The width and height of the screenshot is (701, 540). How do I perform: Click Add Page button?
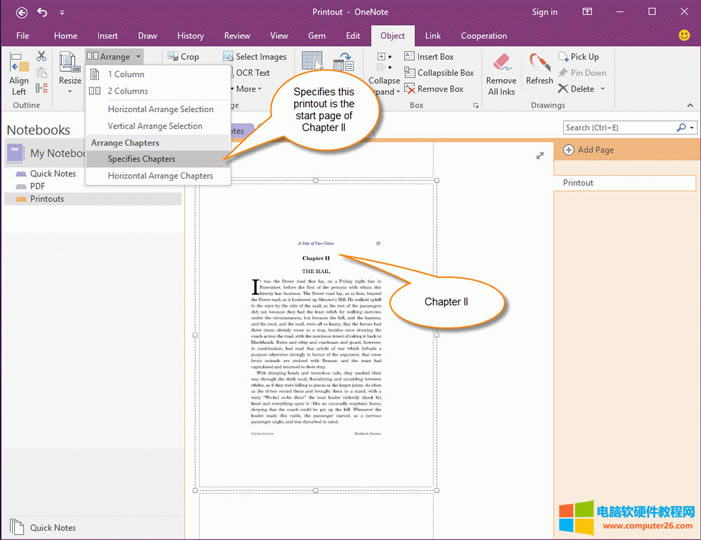(x=593, y=150)
